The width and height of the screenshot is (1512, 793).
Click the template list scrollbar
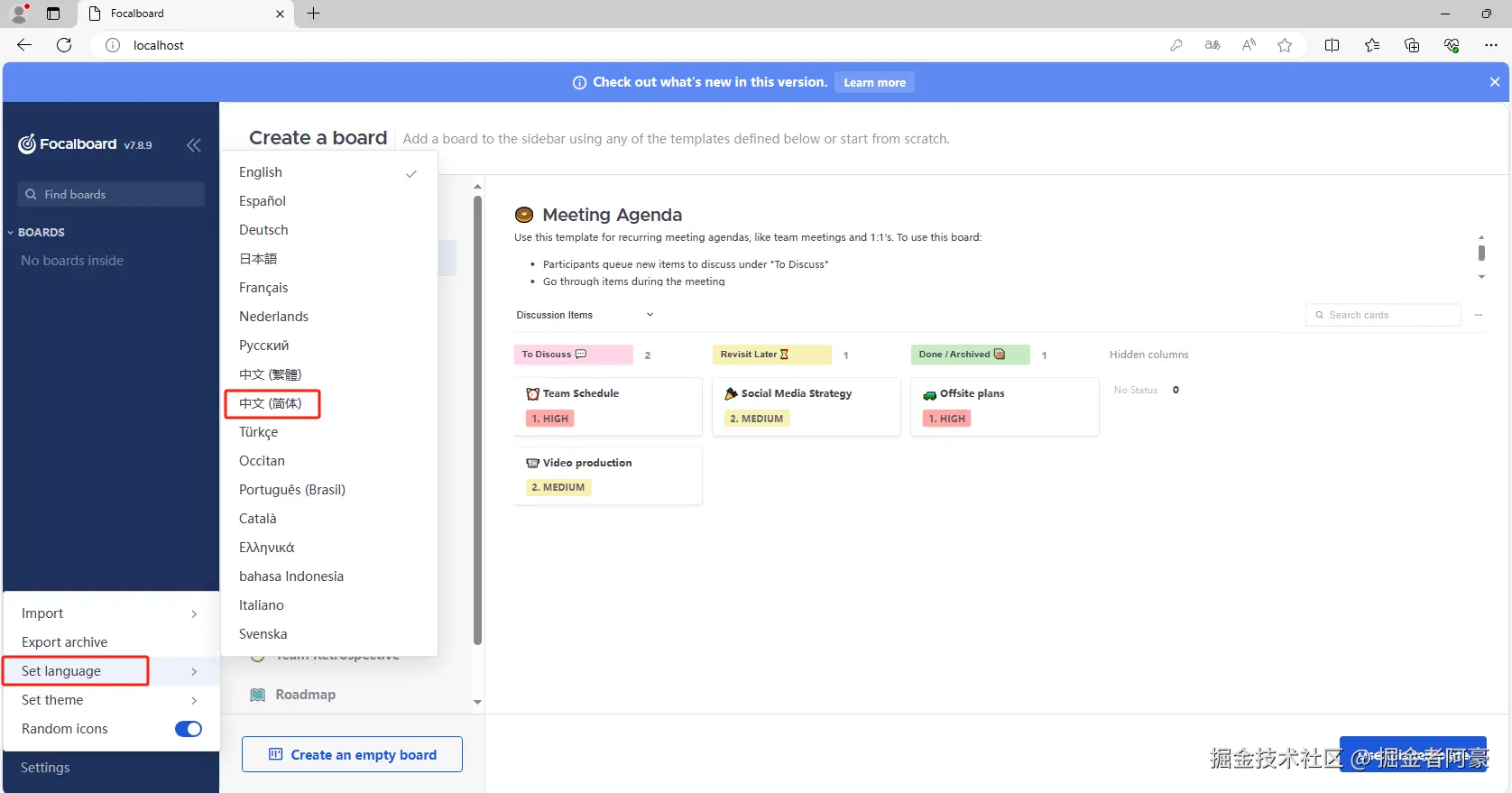coord(477,420)
